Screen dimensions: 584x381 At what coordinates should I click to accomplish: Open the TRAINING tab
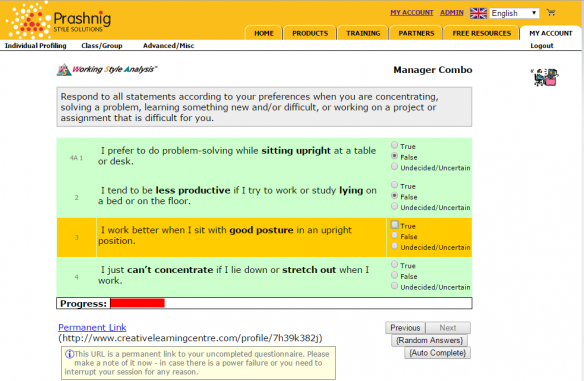[363, 33]
